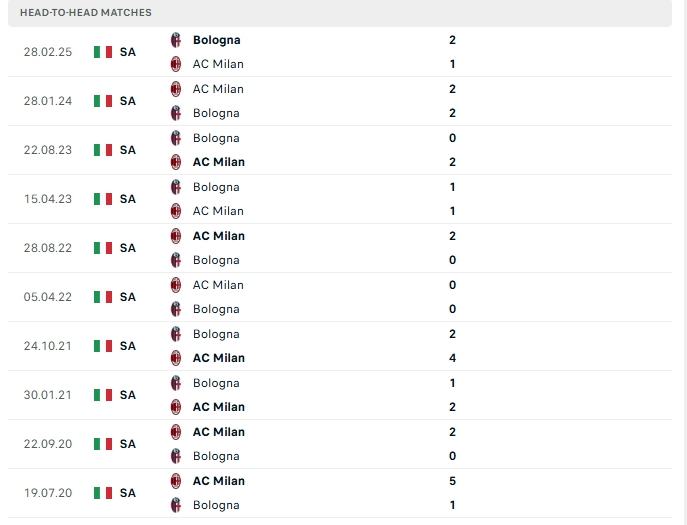Click AC Milan score 5 on 19.07.20
Viewport: 687px width, 525px height.
tap(453, 481)
